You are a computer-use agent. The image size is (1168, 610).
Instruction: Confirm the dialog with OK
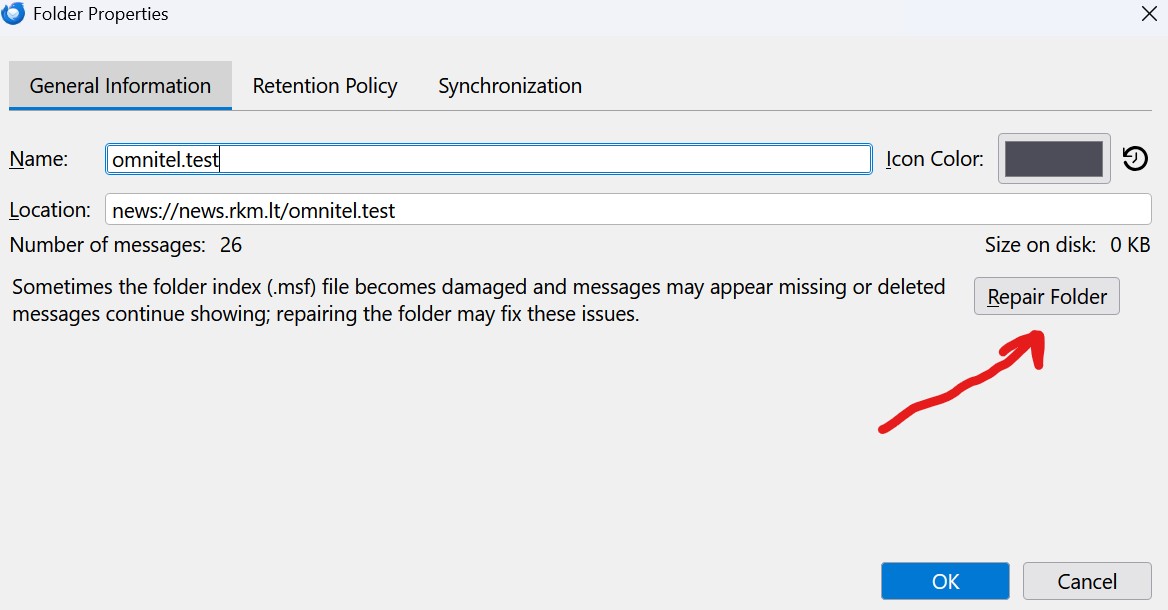pos(945,582)
